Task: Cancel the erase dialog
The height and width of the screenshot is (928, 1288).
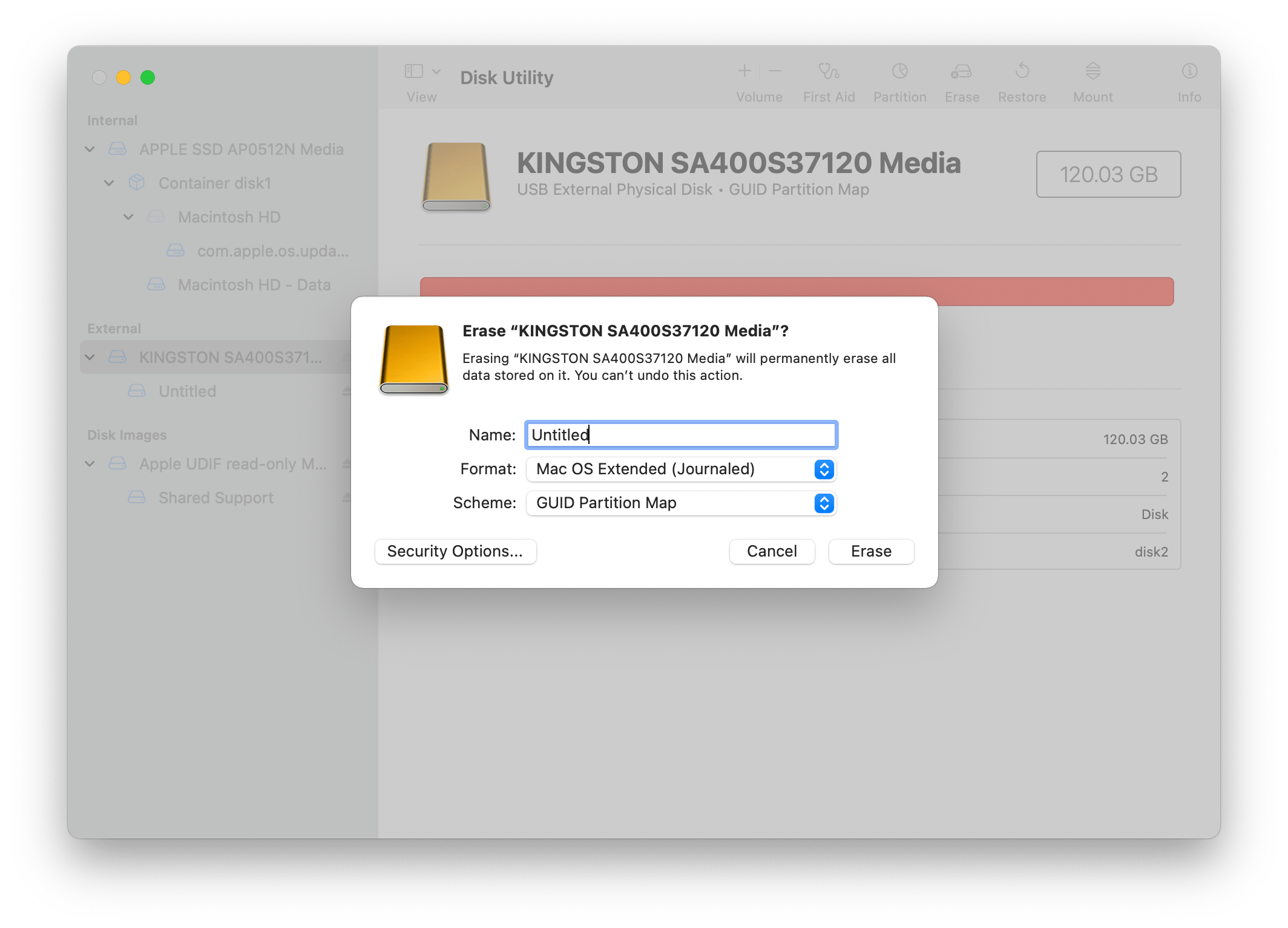Action: click(772, 552)
